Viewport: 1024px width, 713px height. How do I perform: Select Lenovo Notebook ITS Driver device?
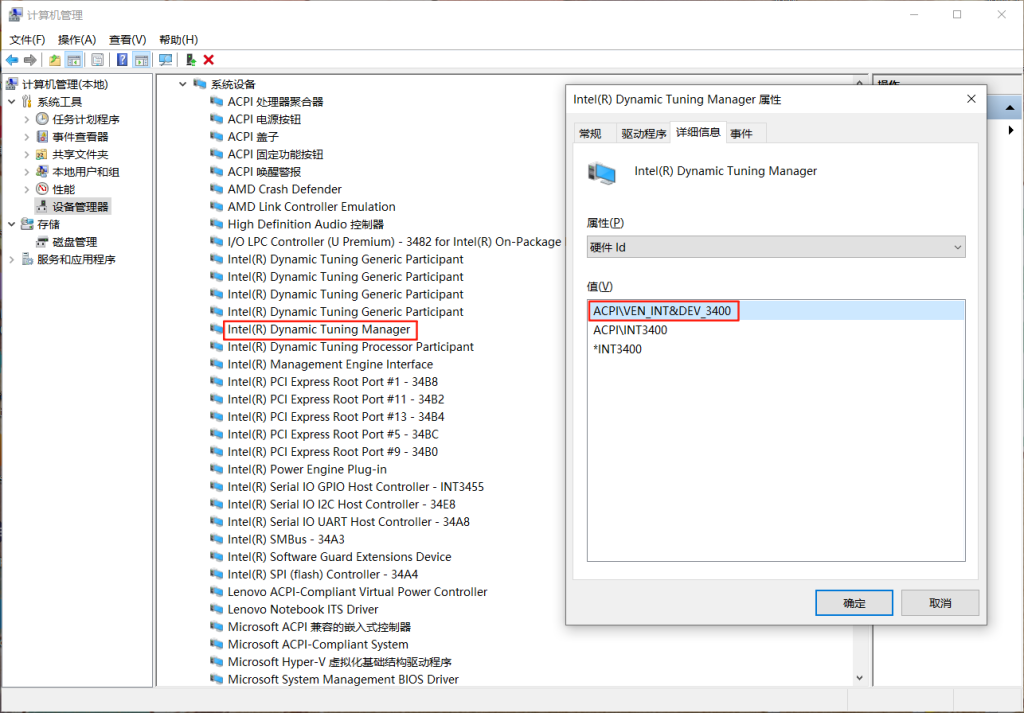point(302,609)
